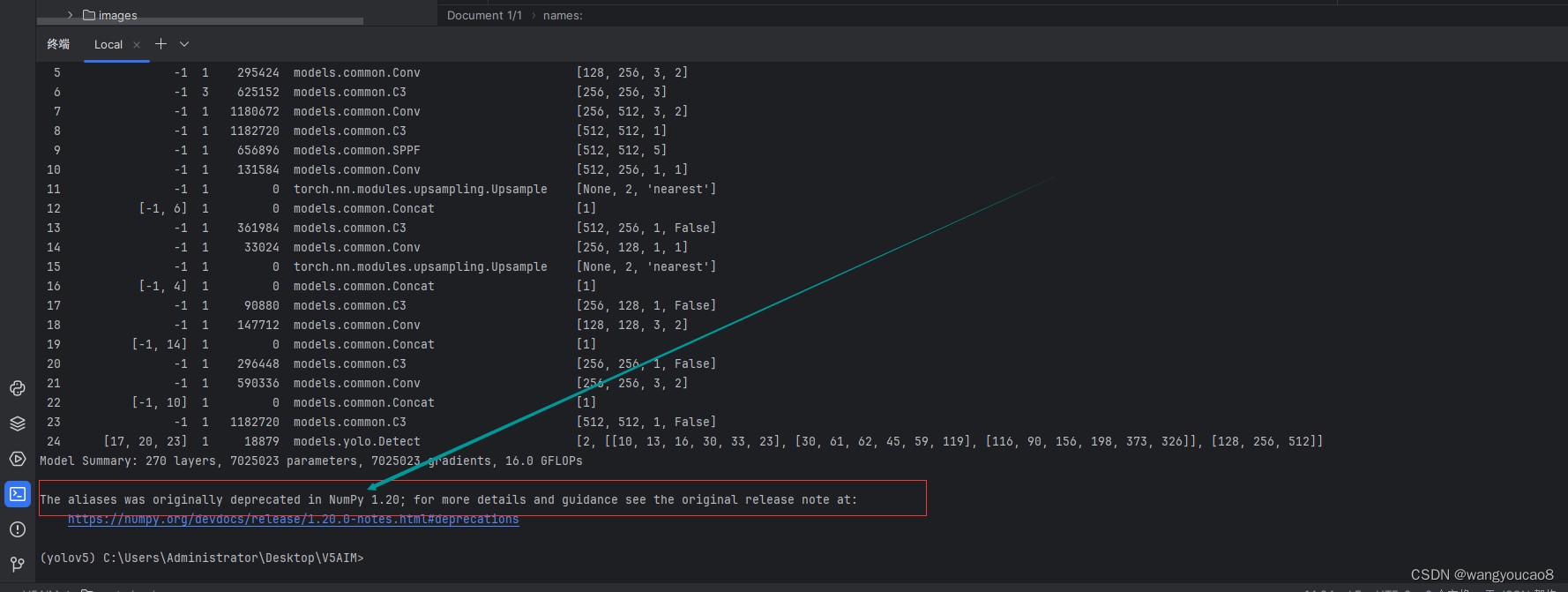
Task: Click [256, 128, 1, False] in row 17
Action: point(646,305)
